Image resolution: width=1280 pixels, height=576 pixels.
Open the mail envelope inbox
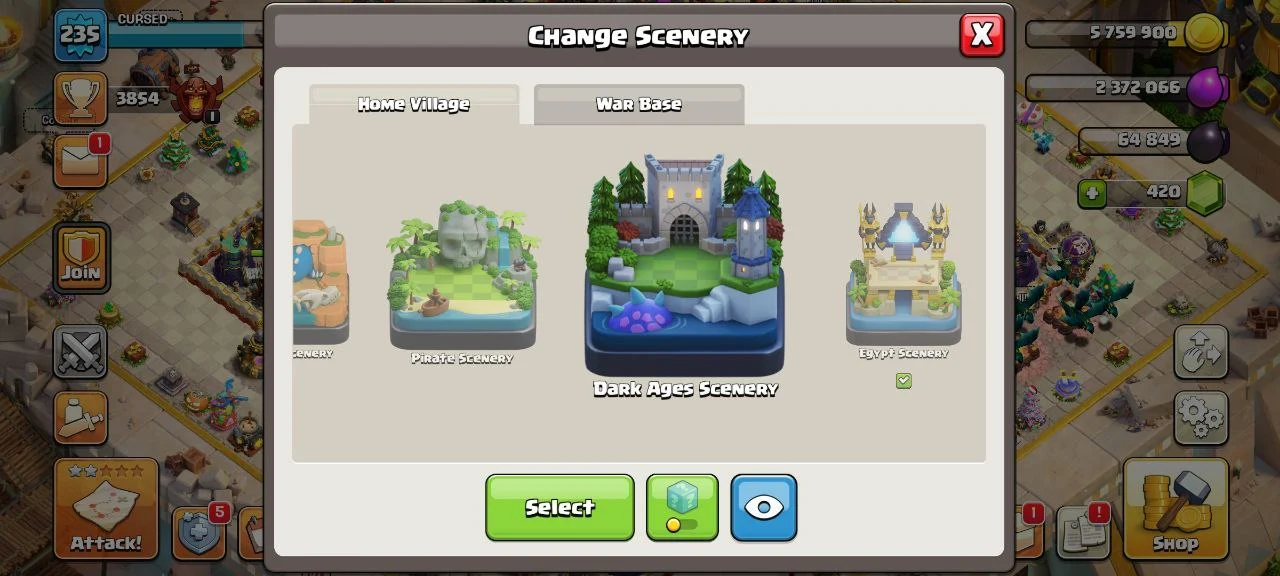pyautogui.click(x=80, y=161)
